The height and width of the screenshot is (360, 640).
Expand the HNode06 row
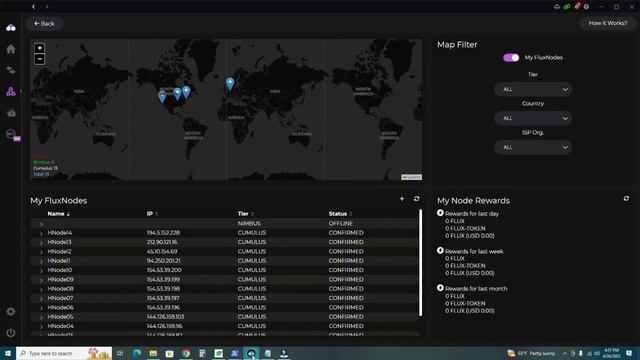click(41, 308)
